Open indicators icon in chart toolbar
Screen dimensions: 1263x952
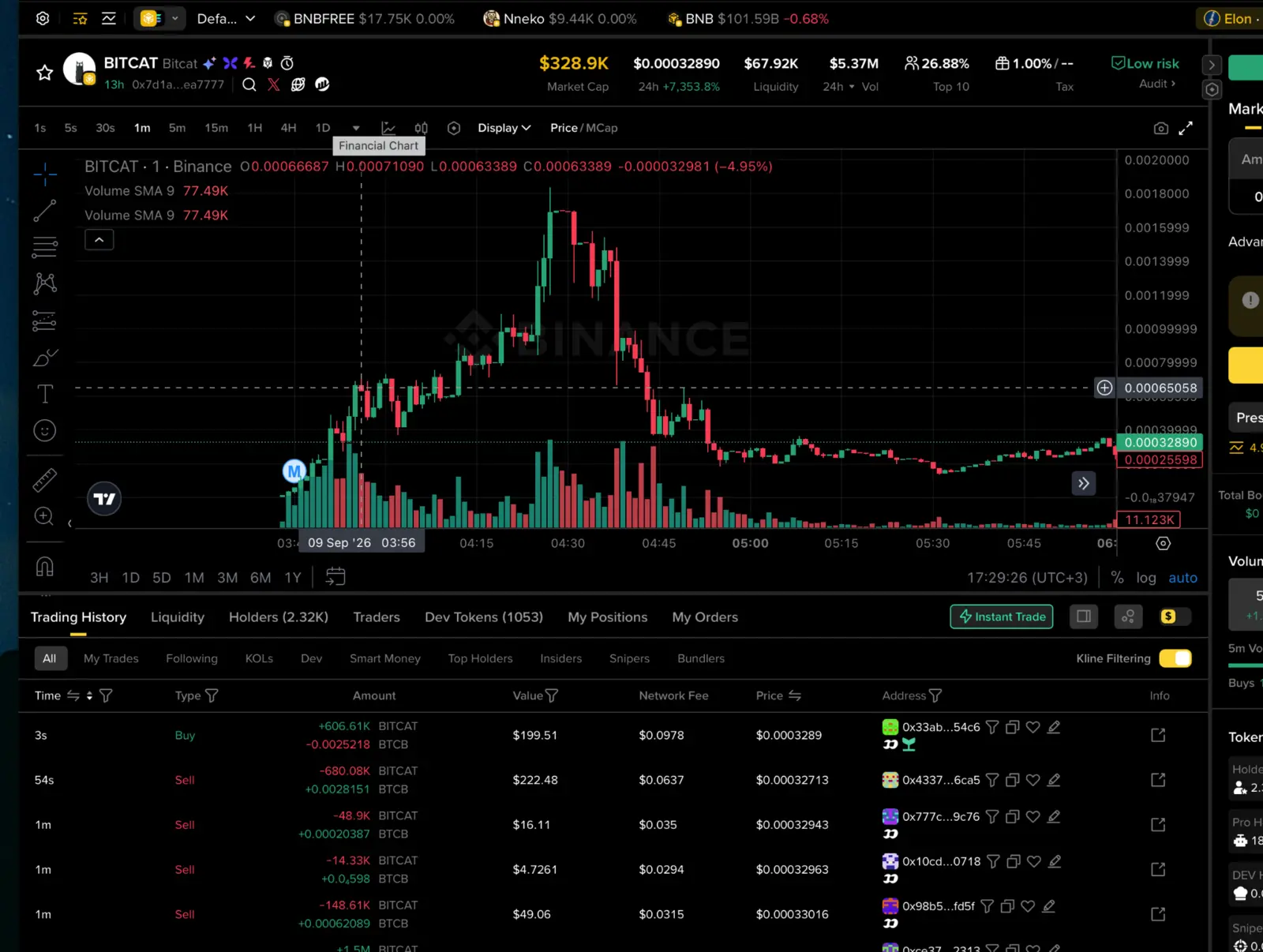(x=388, y=128)
